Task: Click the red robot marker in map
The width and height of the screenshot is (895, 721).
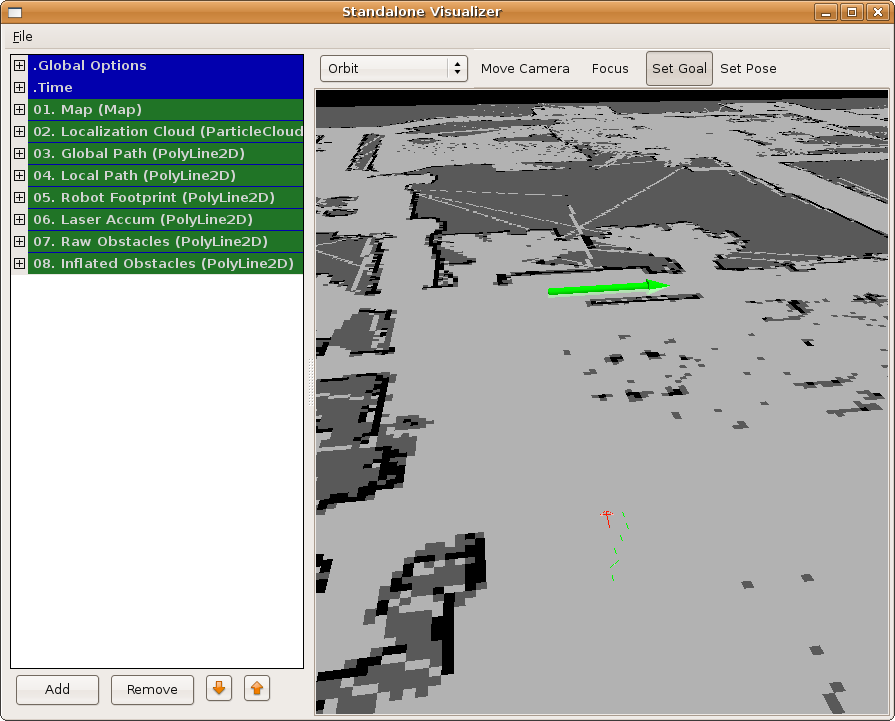Action: (606, 516)
